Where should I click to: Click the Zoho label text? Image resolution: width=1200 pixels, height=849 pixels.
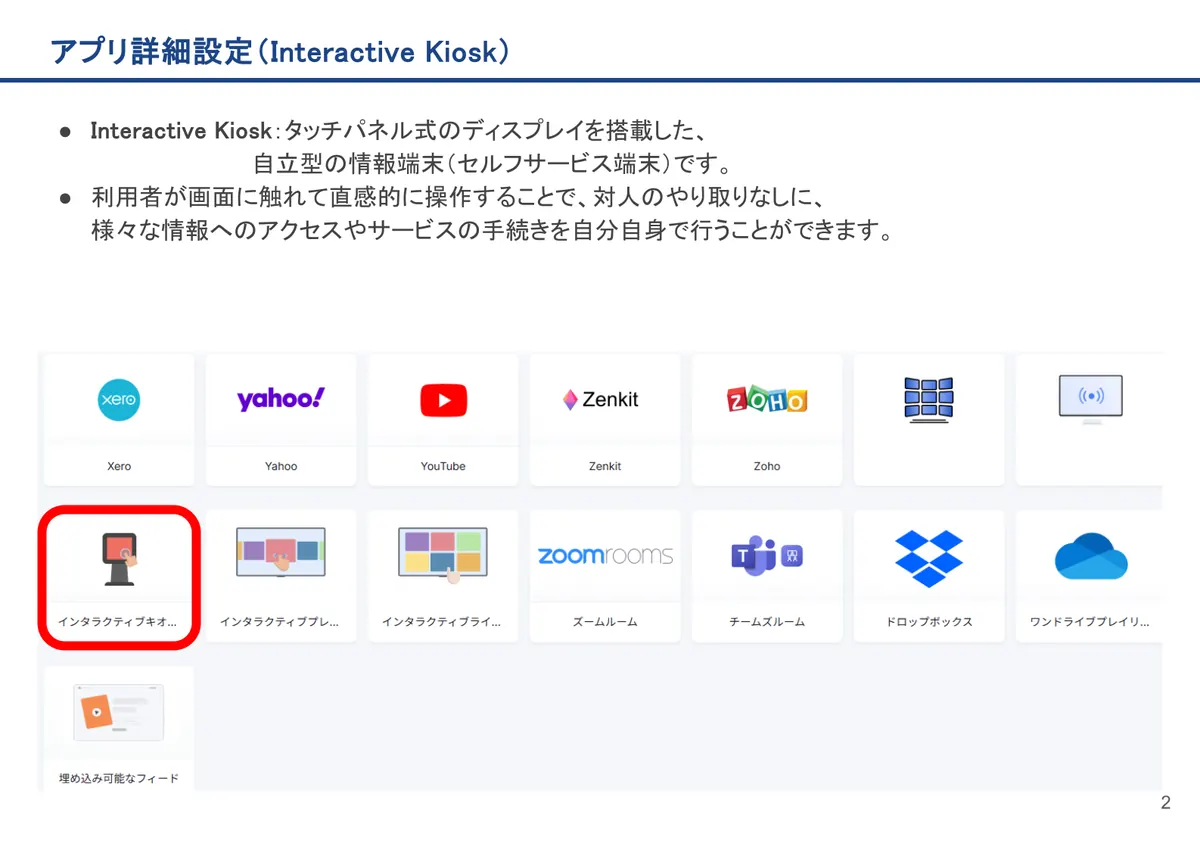tap(767, 466)
